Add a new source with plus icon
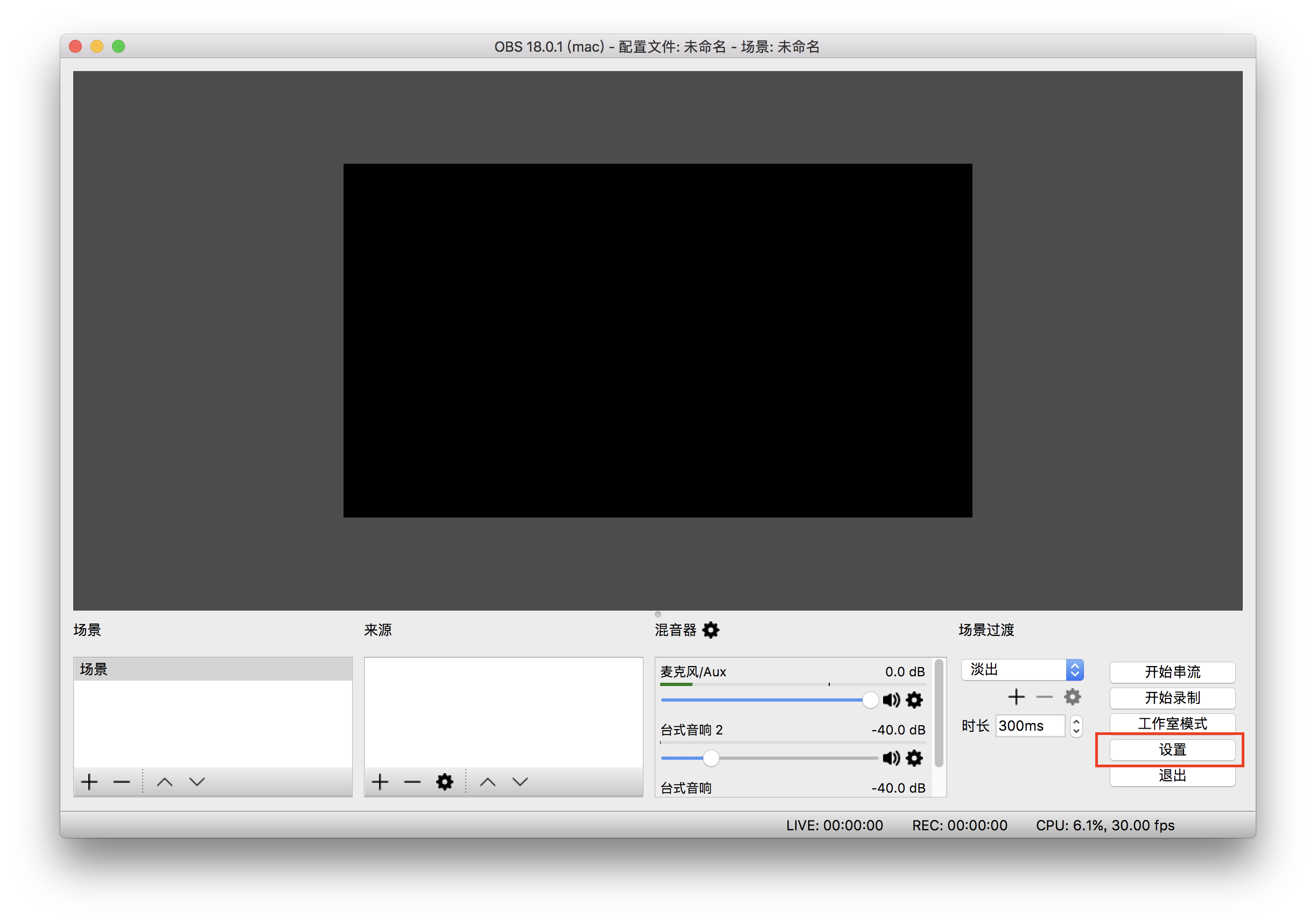The height and width of the screenshot is (924, 1316). point(380,782)
